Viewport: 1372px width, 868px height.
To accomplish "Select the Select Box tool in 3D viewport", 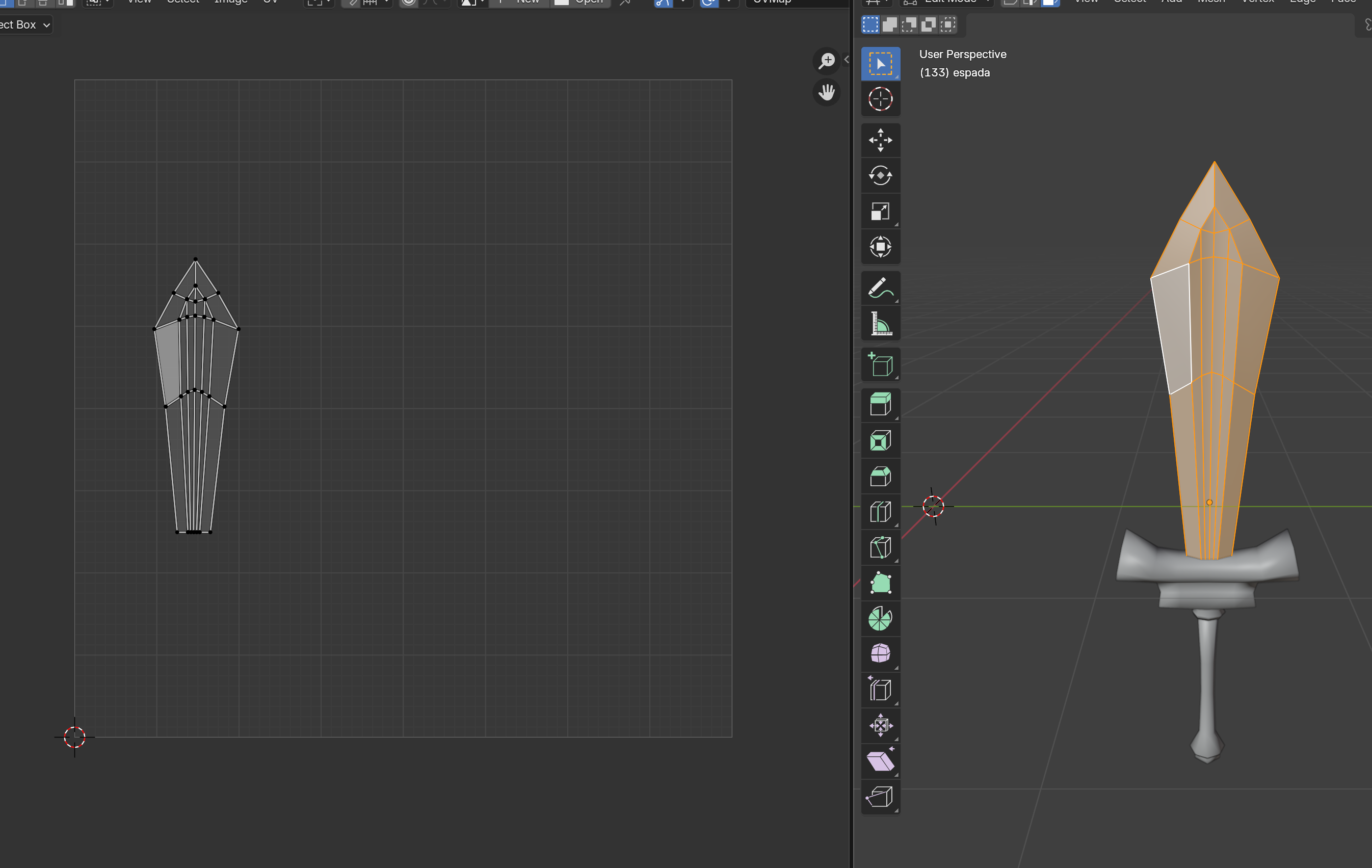I will (x=880, y=64).
